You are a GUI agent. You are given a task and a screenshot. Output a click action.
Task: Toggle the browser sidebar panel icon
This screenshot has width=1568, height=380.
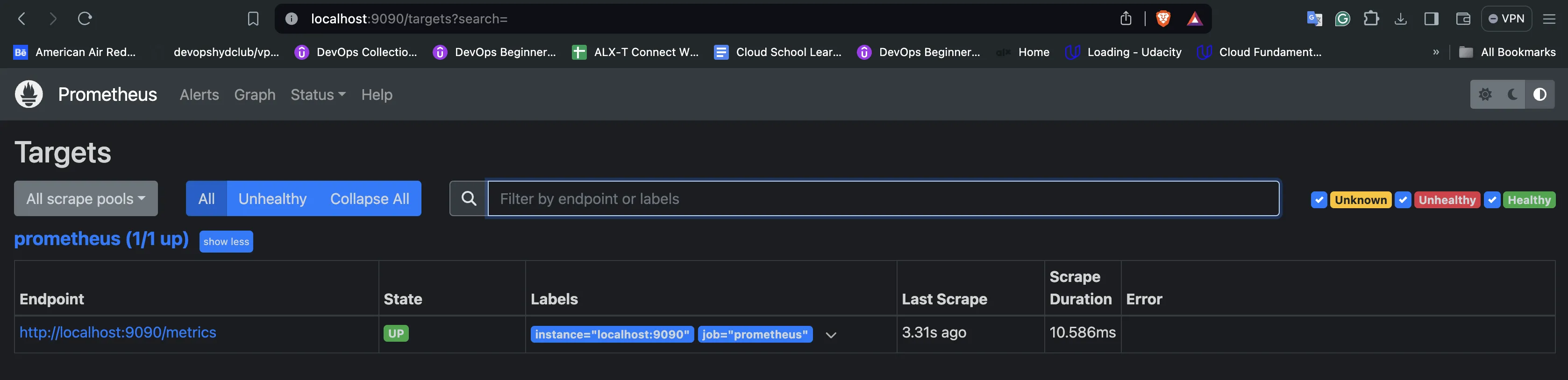tap(1432, 19)
